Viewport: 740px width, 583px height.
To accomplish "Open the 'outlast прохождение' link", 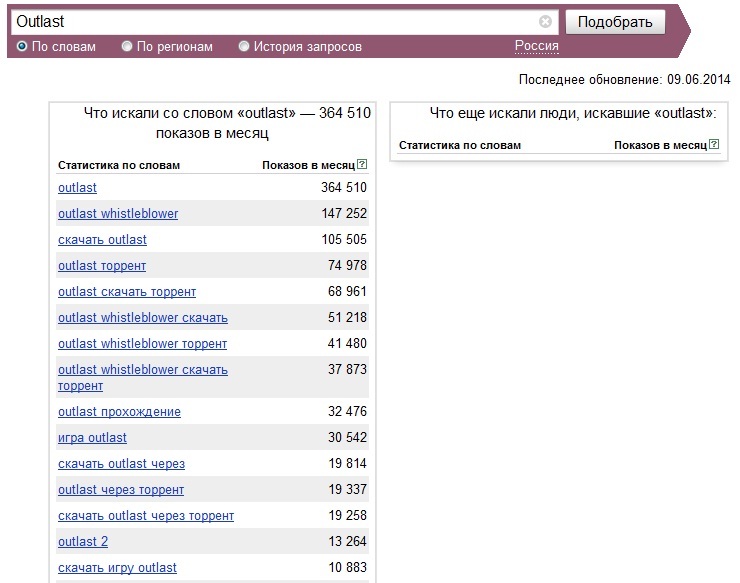I will click(x=119, y=412).
